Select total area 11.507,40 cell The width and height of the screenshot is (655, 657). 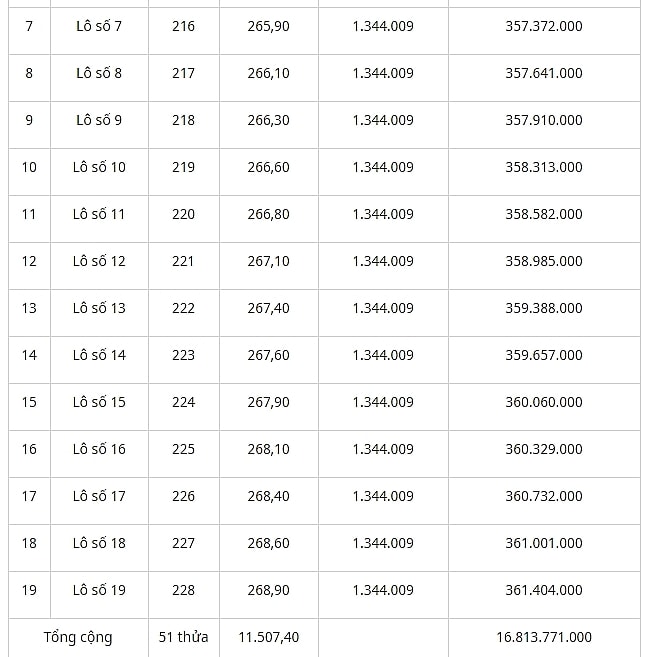click(x=269, y=637)
